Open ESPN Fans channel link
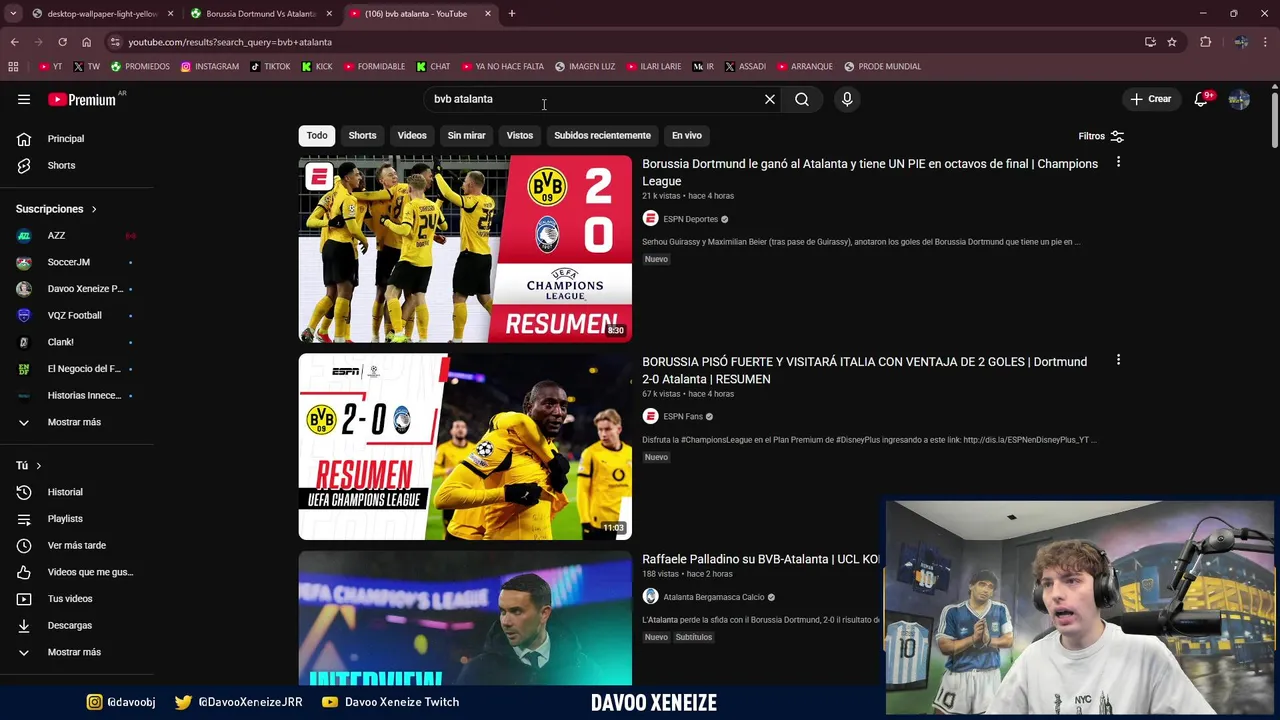Screen dimensions: 1280x720 click(x=683, y=417)
